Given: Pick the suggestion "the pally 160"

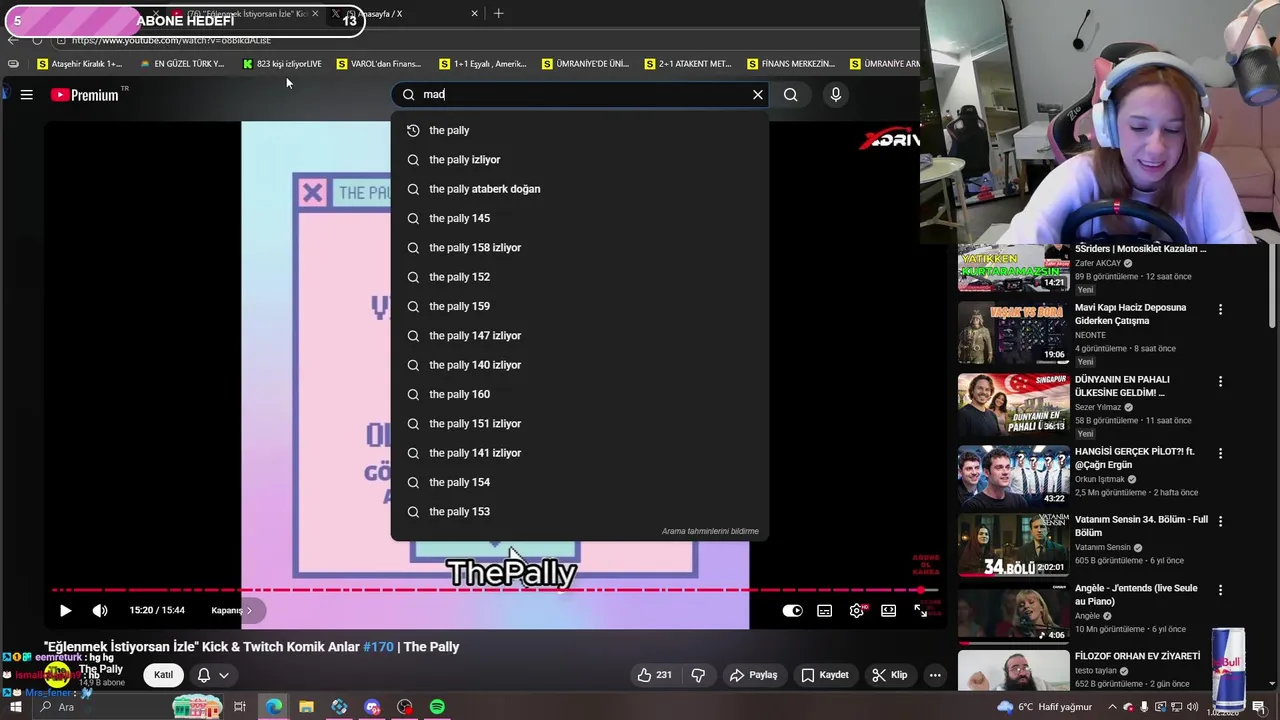Looking at the screenshot, I should point(580,394).
